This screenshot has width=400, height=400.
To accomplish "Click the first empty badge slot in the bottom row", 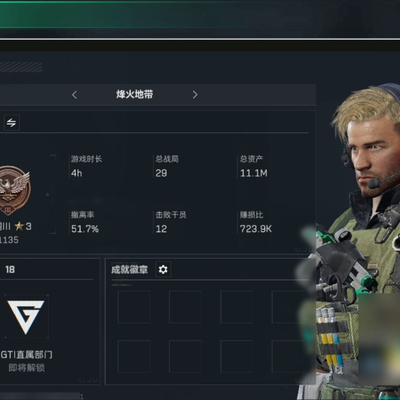I will [134, 356].
